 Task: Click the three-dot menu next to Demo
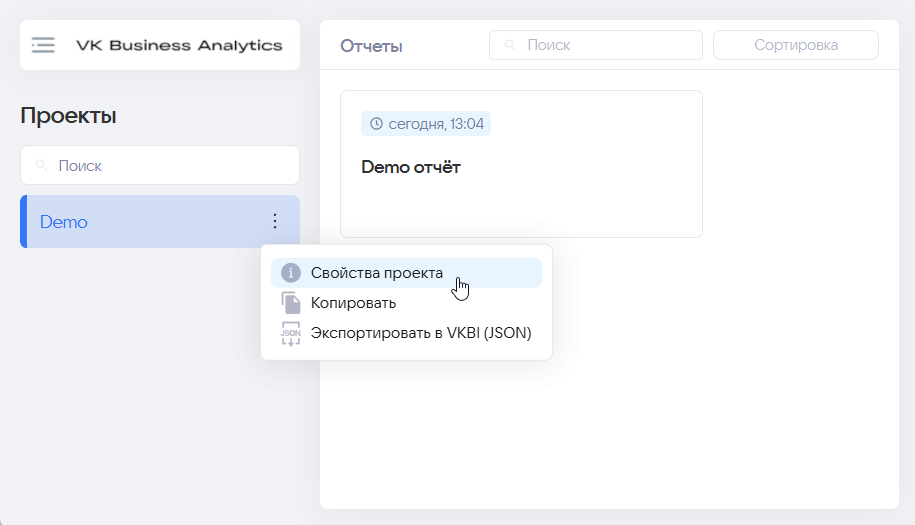click(x=275, y=221)
